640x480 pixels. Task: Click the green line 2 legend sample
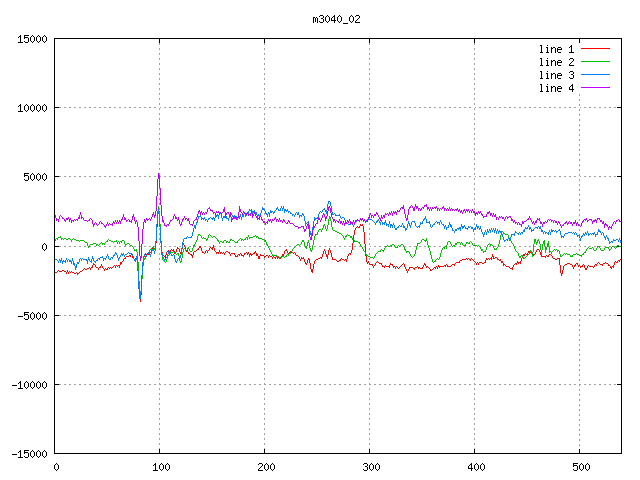click(x=595, y=62)
